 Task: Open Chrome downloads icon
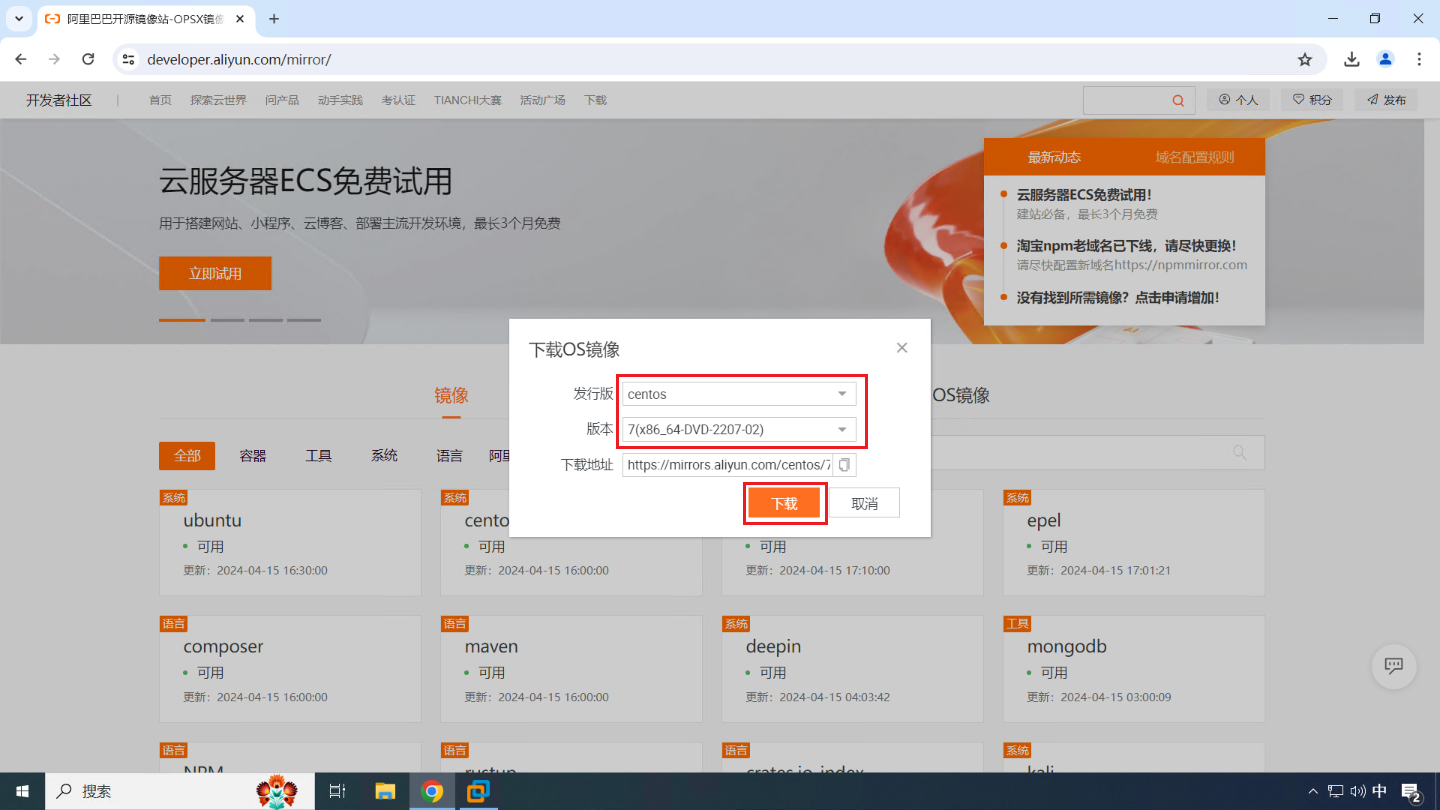1352,59
